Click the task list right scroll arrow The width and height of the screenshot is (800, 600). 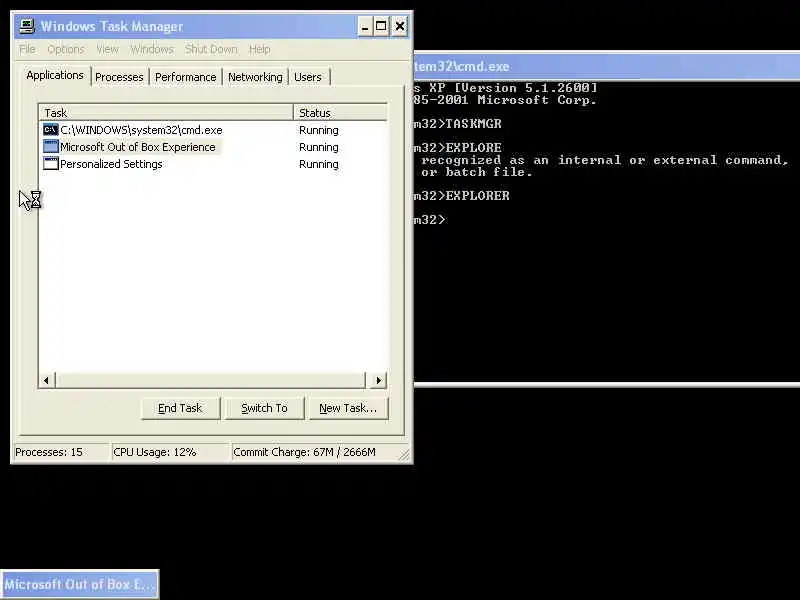coord(378,380)
